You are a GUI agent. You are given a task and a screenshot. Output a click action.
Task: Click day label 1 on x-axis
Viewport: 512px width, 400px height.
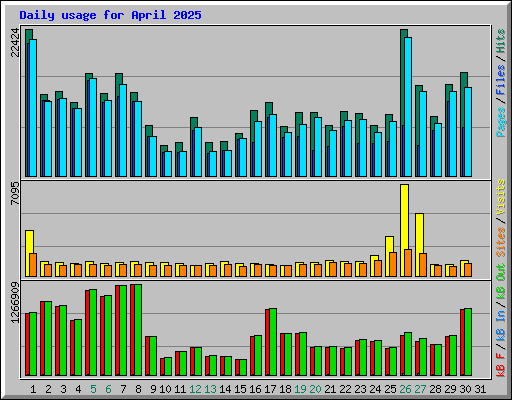pos(33,389)
